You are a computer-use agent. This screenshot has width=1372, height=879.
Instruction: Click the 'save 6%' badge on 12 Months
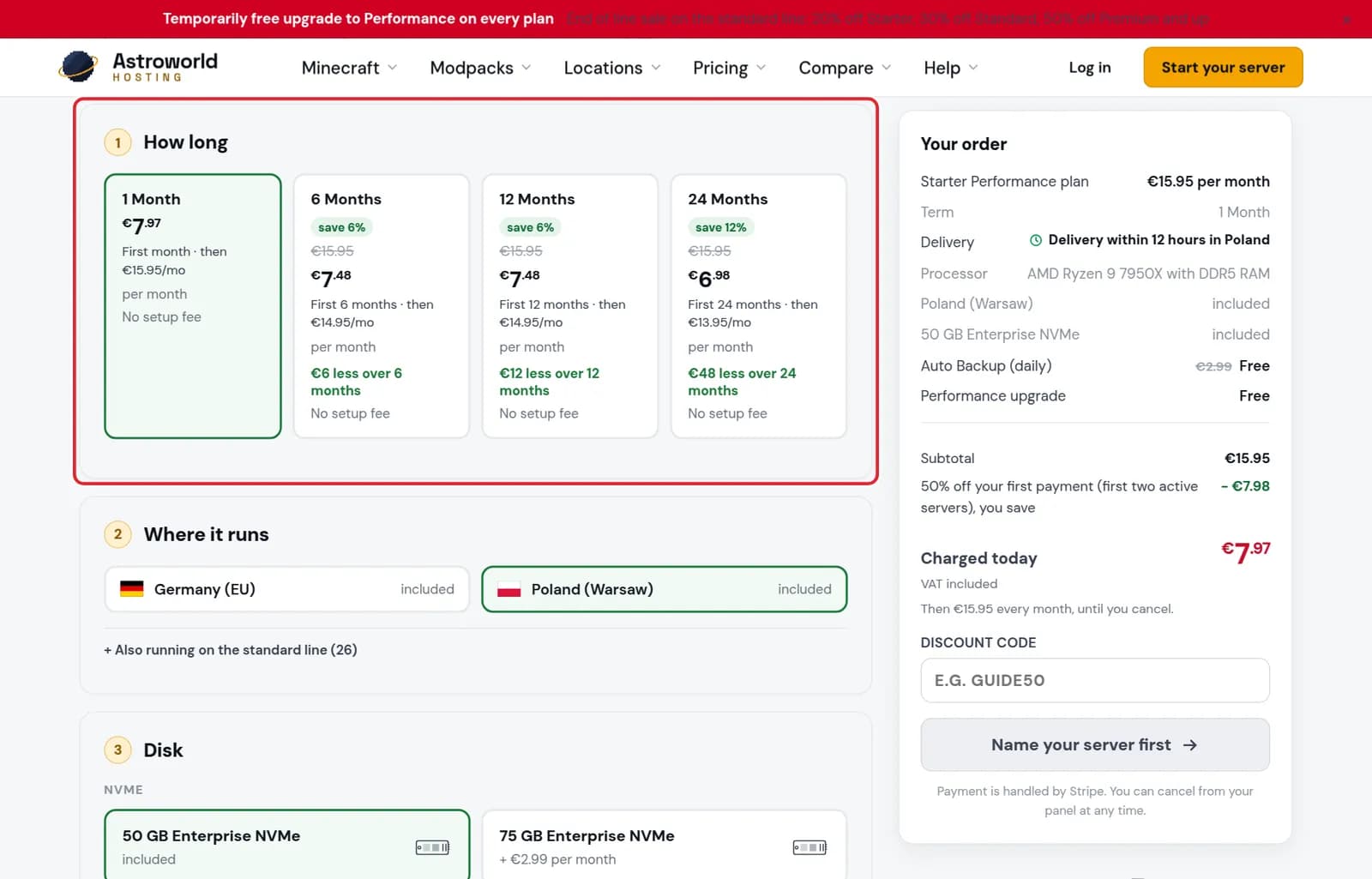(x=530, y=227)
